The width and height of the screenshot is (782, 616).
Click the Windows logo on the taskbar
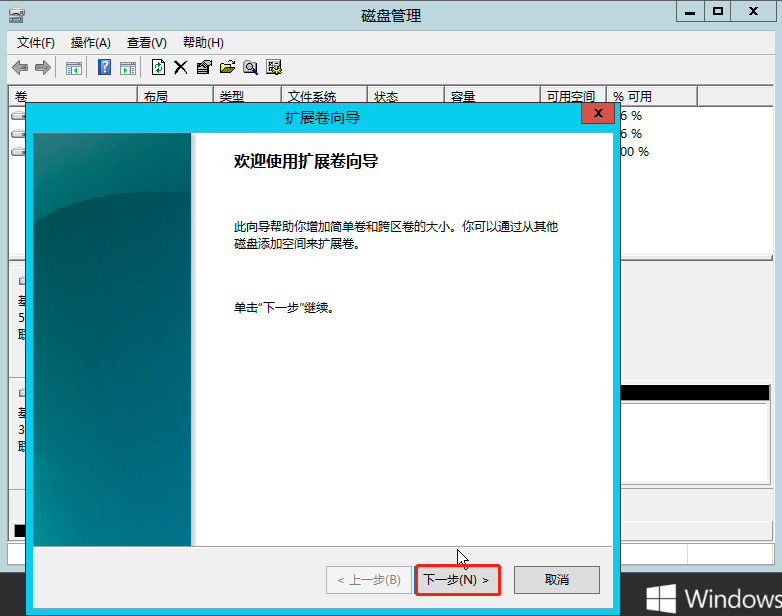(x=661, y=599)
